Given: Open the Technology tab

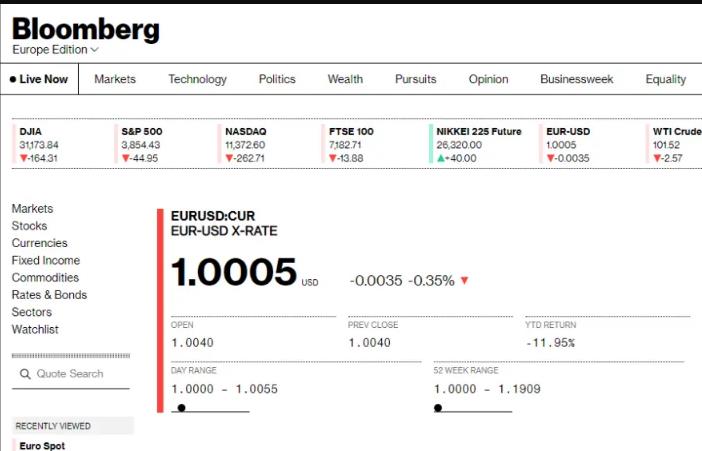Looking at the screenshot, I should [197, 79].
